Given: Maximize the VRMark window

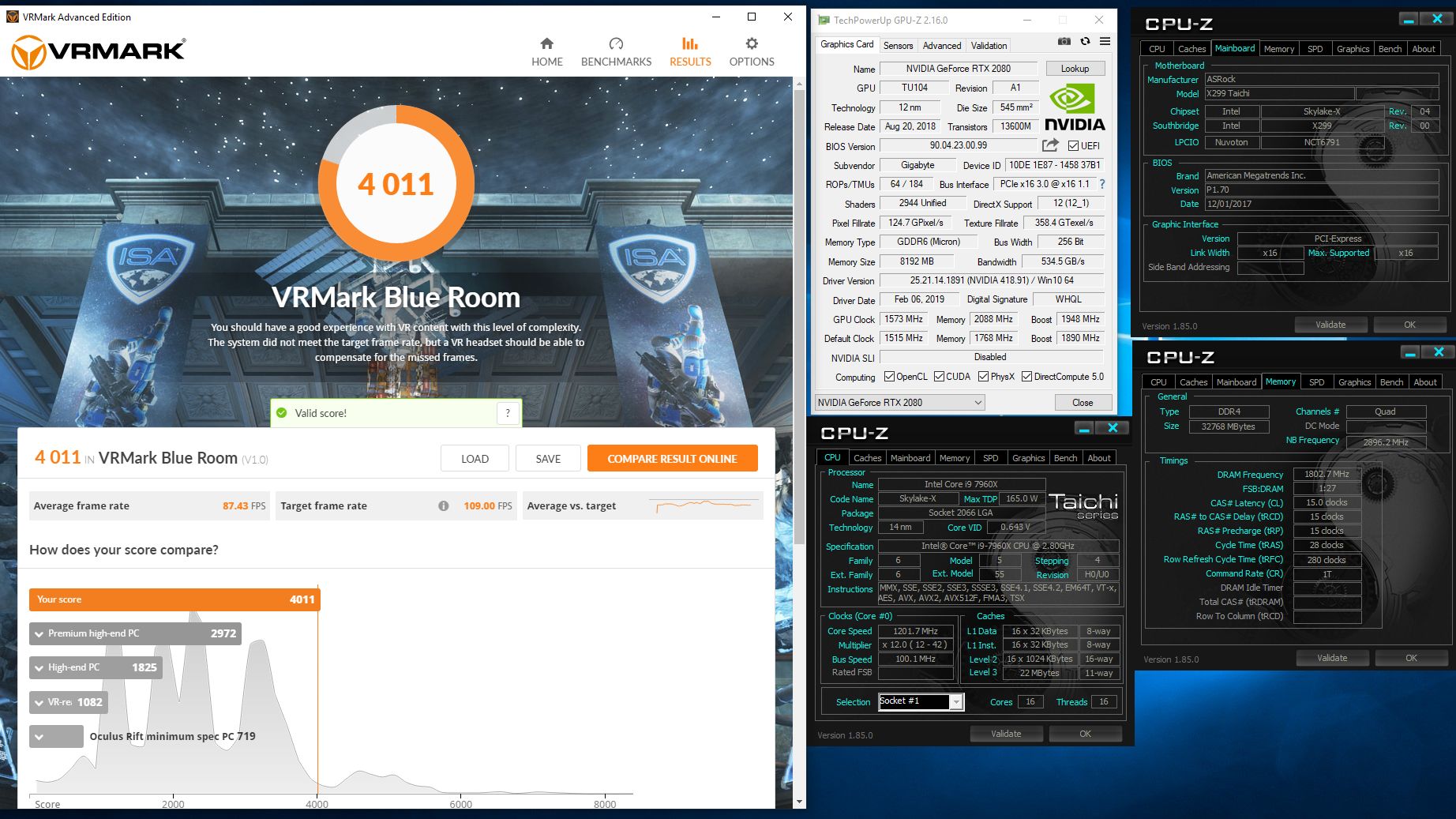Looking at the screenshot, I should (752, 17).
